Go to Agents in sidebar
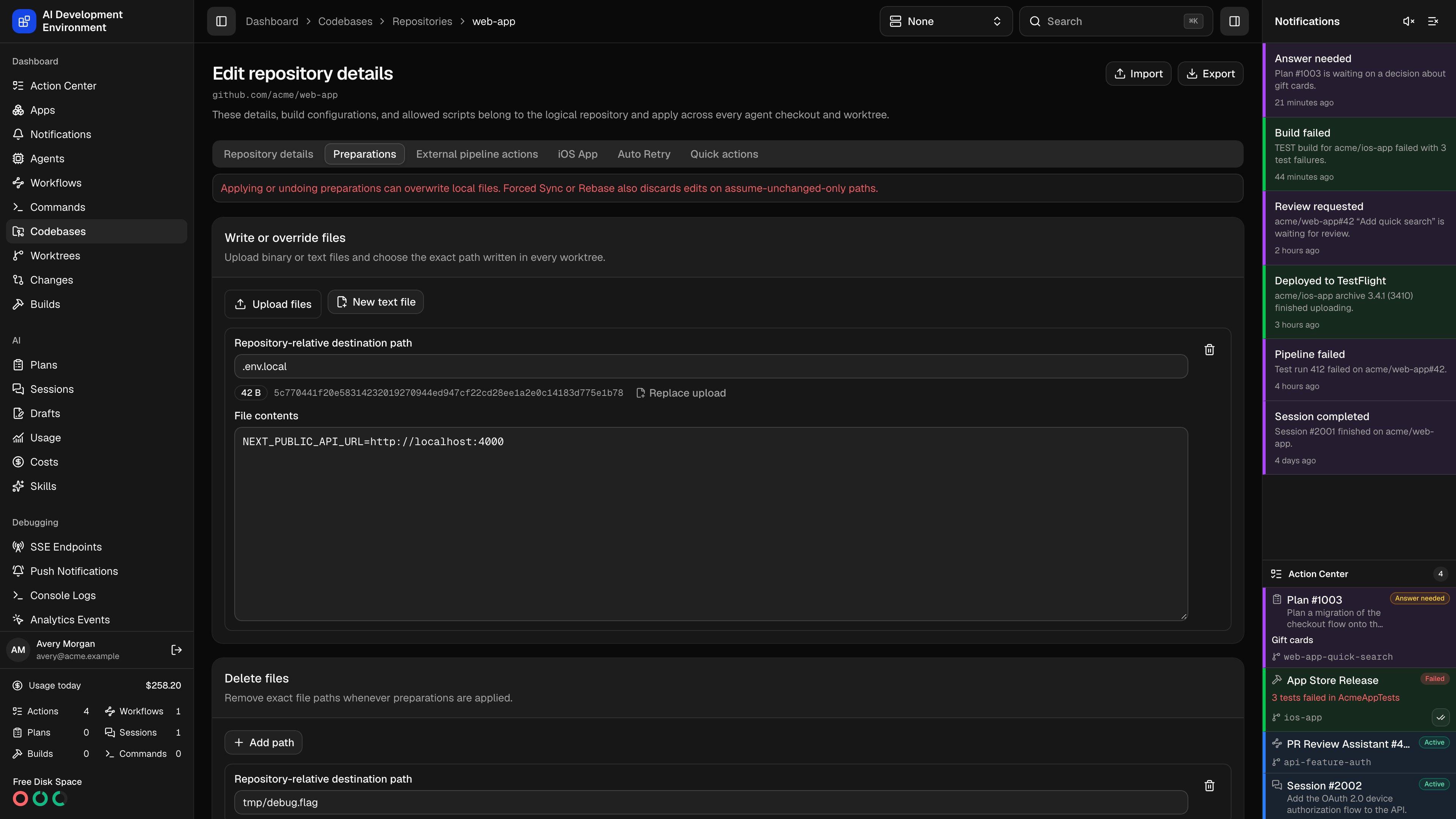The image size is (1456, 819). [x=97, y=159]
